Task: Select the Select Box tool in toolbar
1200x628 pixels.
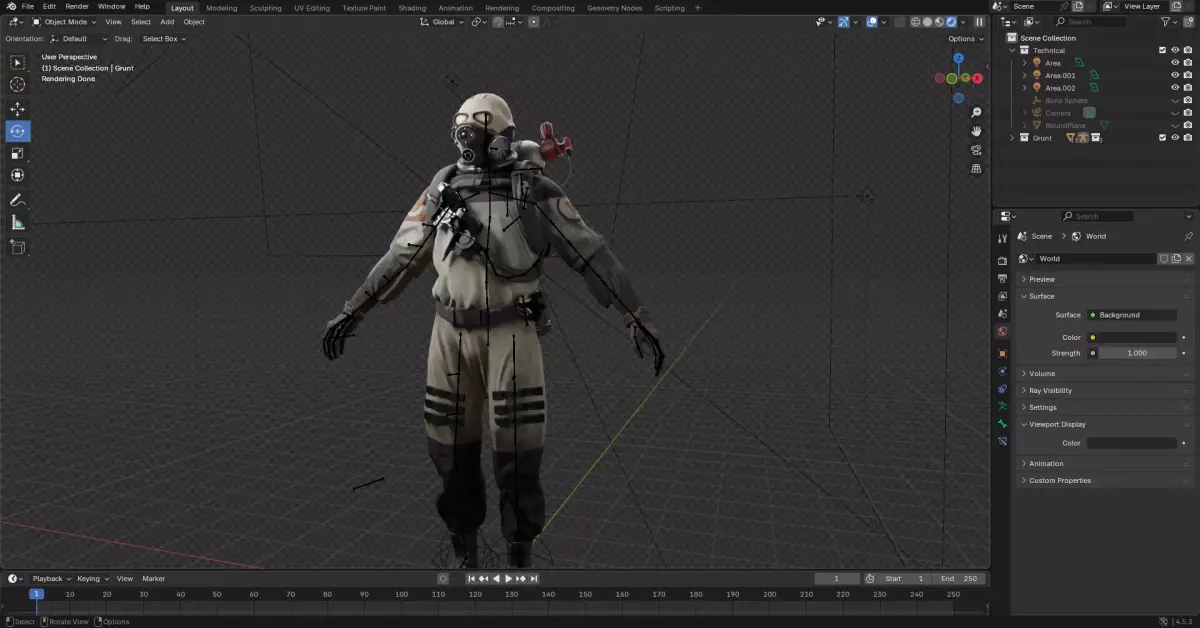Action: 18,62
